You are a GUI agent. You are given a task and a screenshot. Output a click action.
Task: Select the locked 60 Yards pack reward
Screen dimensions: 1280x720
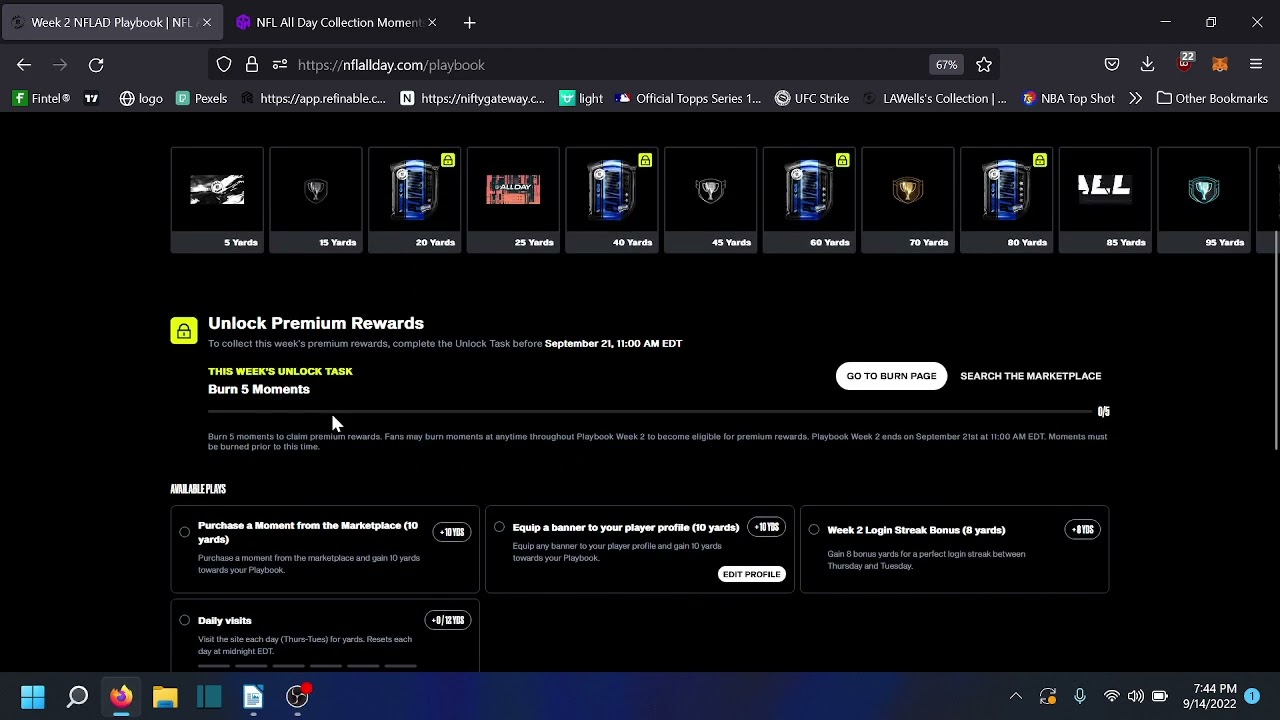(809, 200)
